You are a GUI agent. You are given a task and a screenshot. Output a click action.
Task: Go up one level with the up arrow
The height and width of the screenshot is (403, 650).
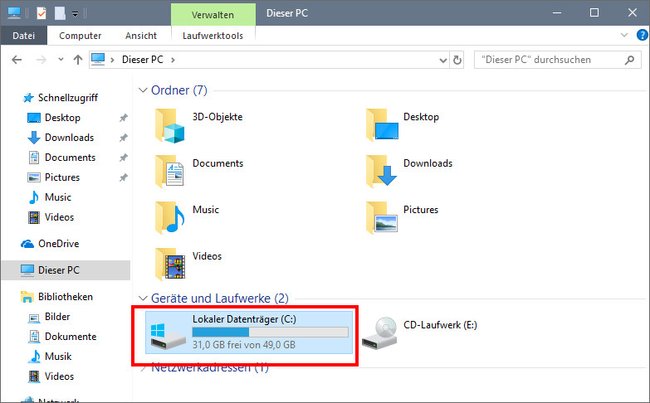[x=78, y=60]
